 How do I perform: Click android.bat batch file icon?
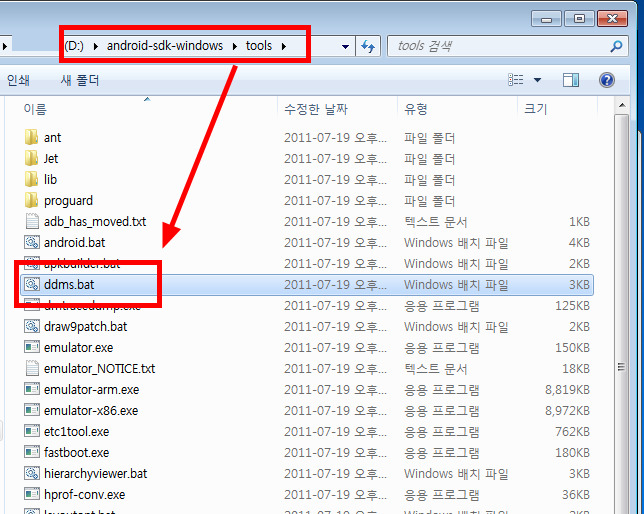click(32, 242)
